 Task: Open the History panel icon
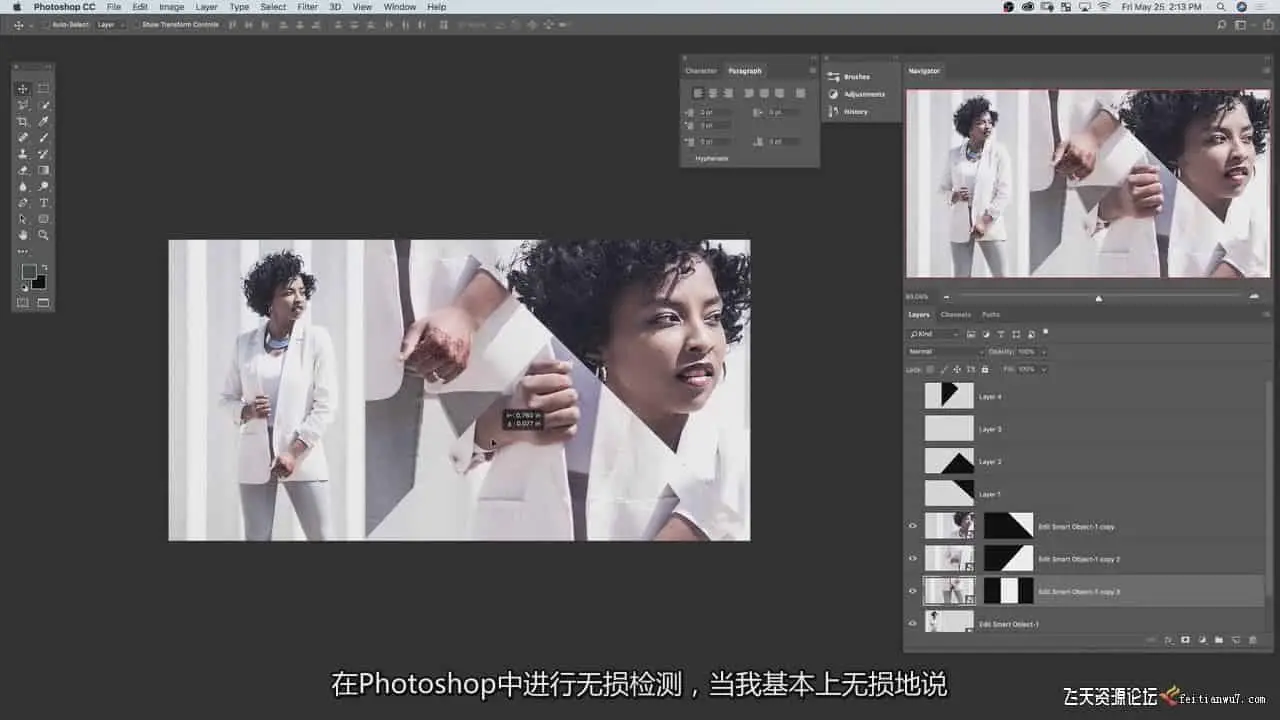click(x=834, y=111)
